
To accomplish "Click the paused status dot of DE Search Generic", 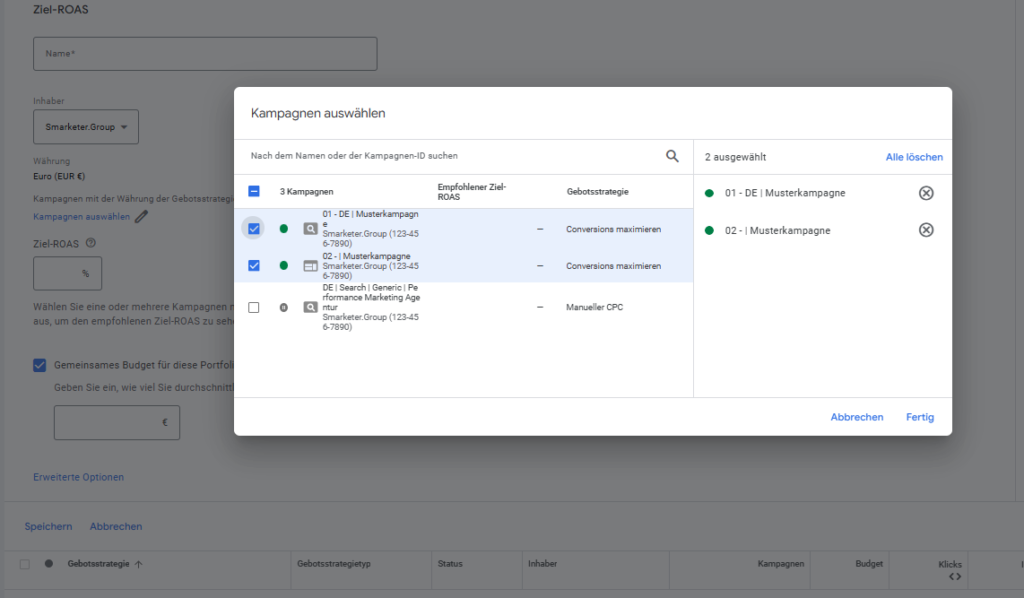I will [x=284, y=307].
